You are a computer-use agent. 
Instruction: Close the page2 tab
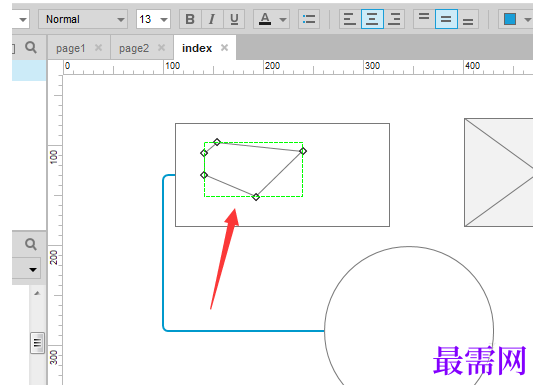161,48
